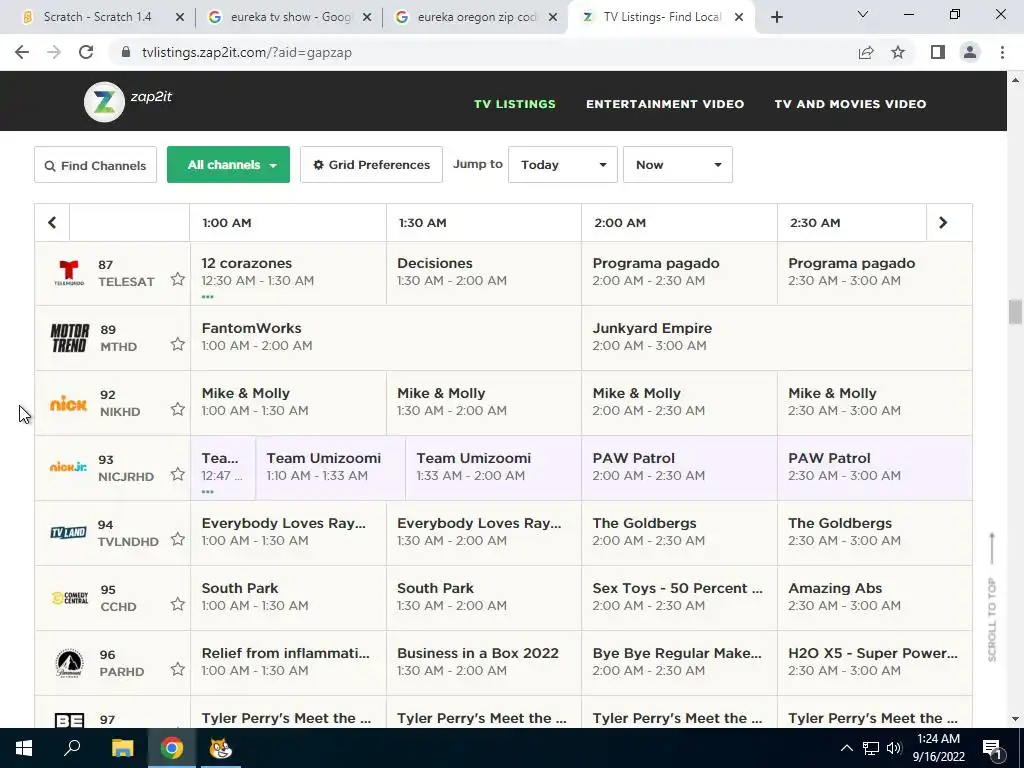Open ENTERTAINMENT VIDEO in the navigation
Viewport: 1024px width, 768px height.
point(665,104)
